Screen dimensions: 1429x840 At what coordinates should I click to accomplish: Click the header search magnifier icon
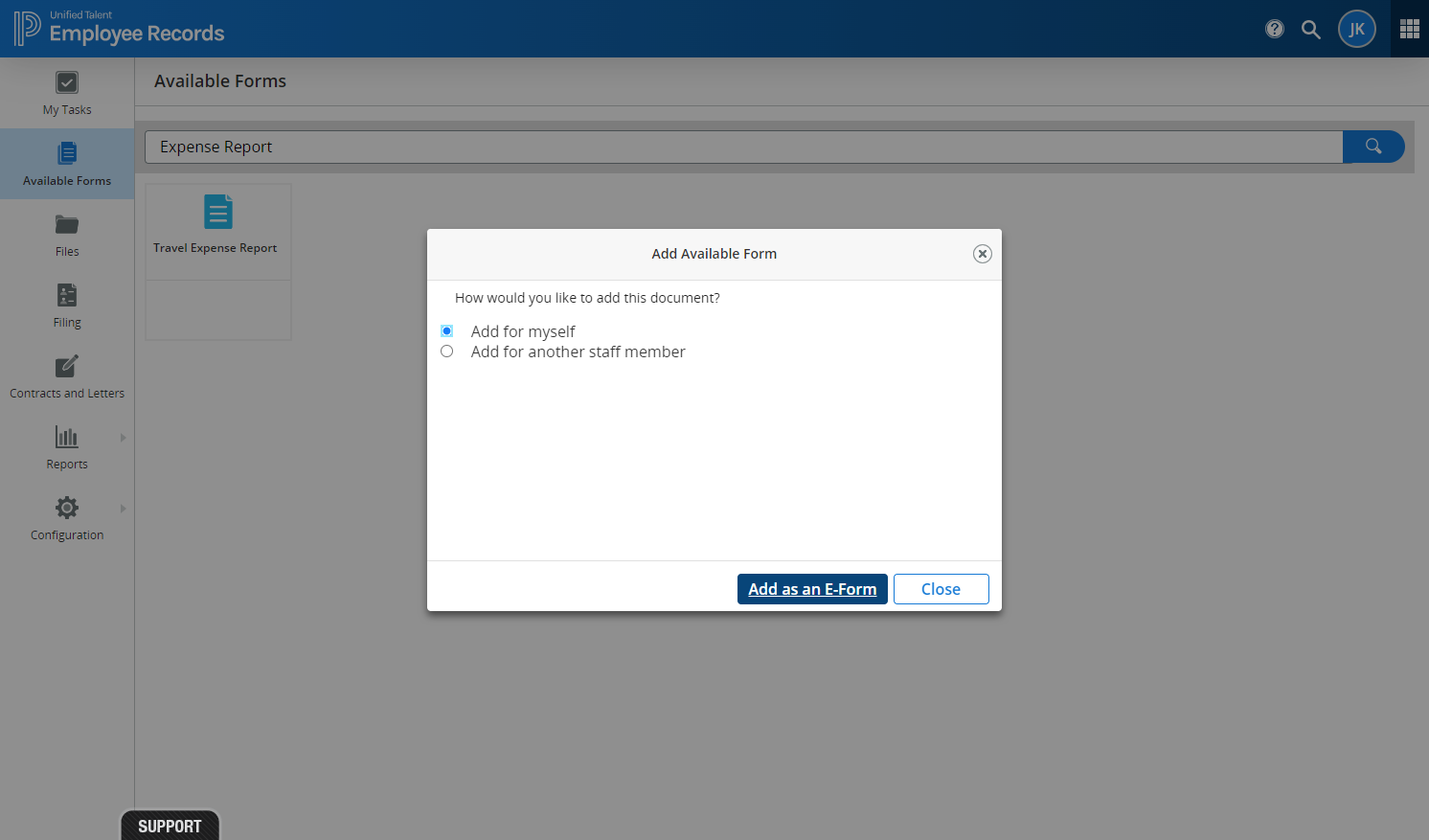pyautogui.click(x=1311, y=30)
